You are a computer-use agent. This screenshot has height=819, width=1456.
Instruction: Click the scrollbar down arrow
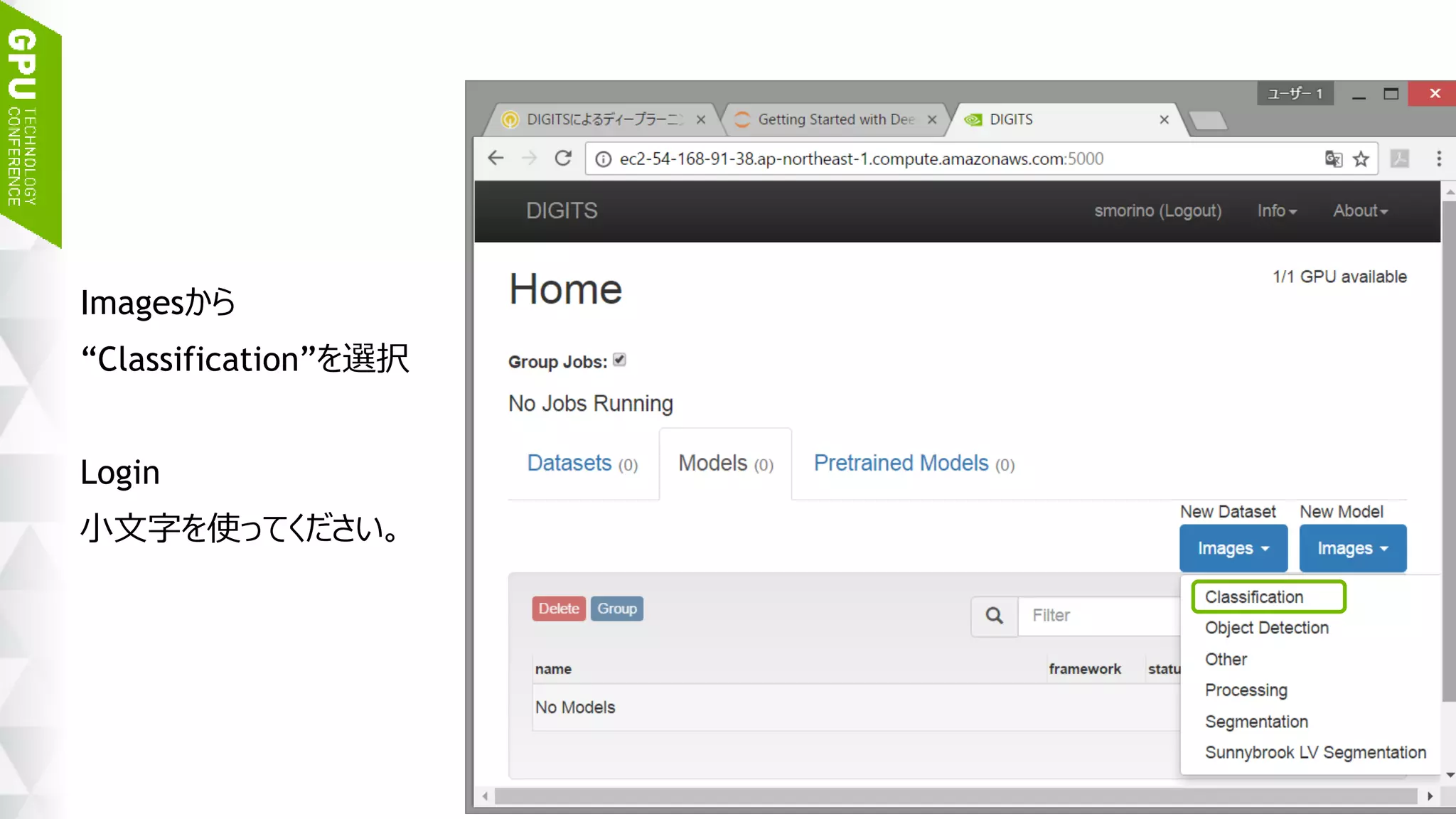coord(1450,775)
